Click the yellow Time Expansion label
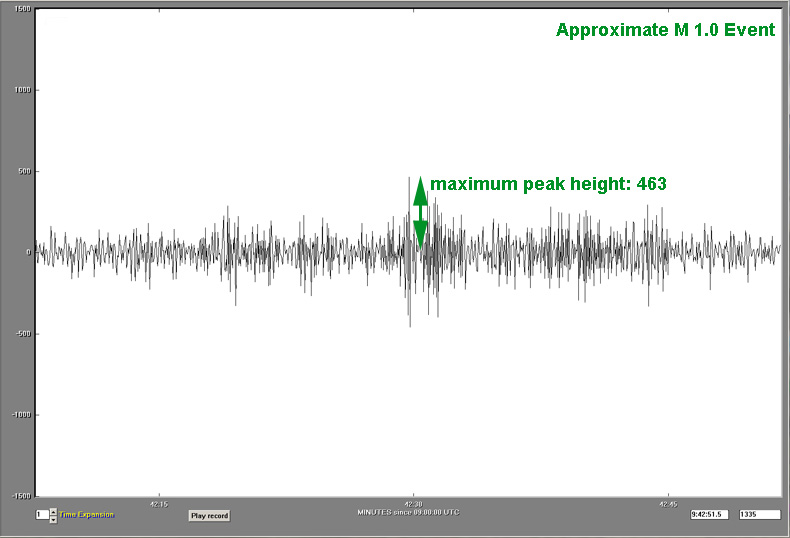The image size is (790, 538). (87, 514)
